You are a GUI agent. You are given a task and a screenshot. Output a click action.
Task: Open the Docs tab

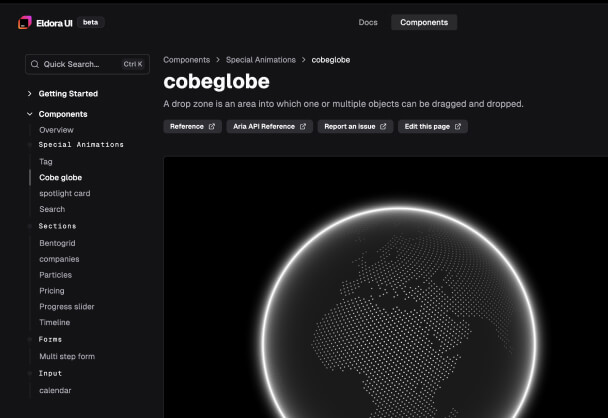coord(368,22)
